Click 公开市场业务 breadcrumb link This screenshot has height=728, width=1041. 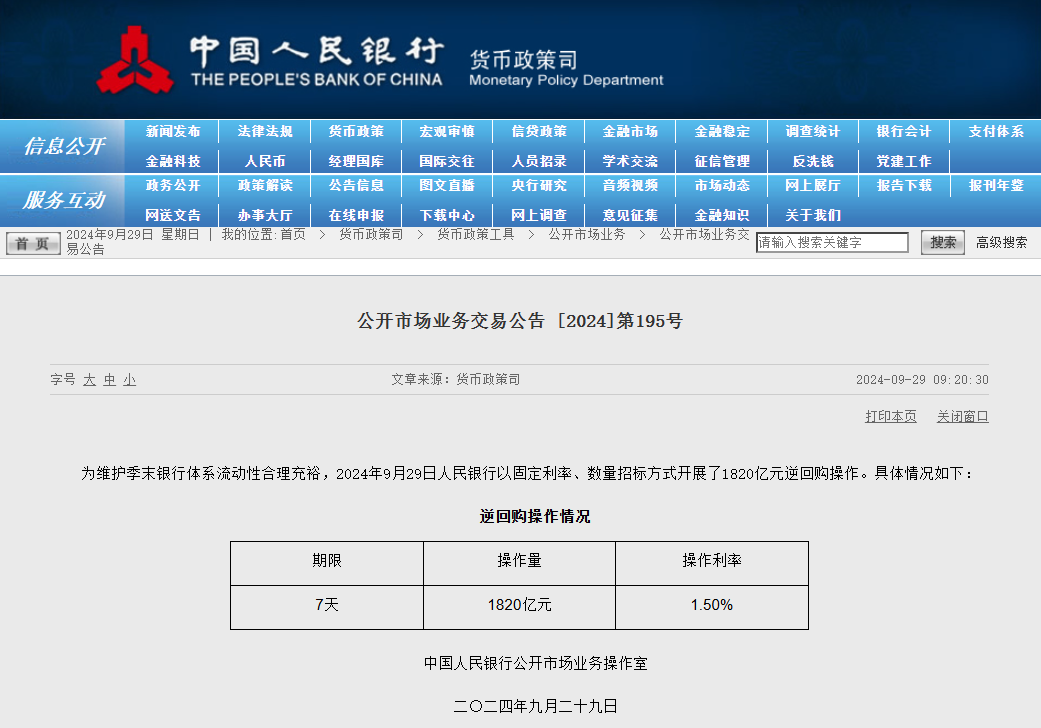click(586, 234)
